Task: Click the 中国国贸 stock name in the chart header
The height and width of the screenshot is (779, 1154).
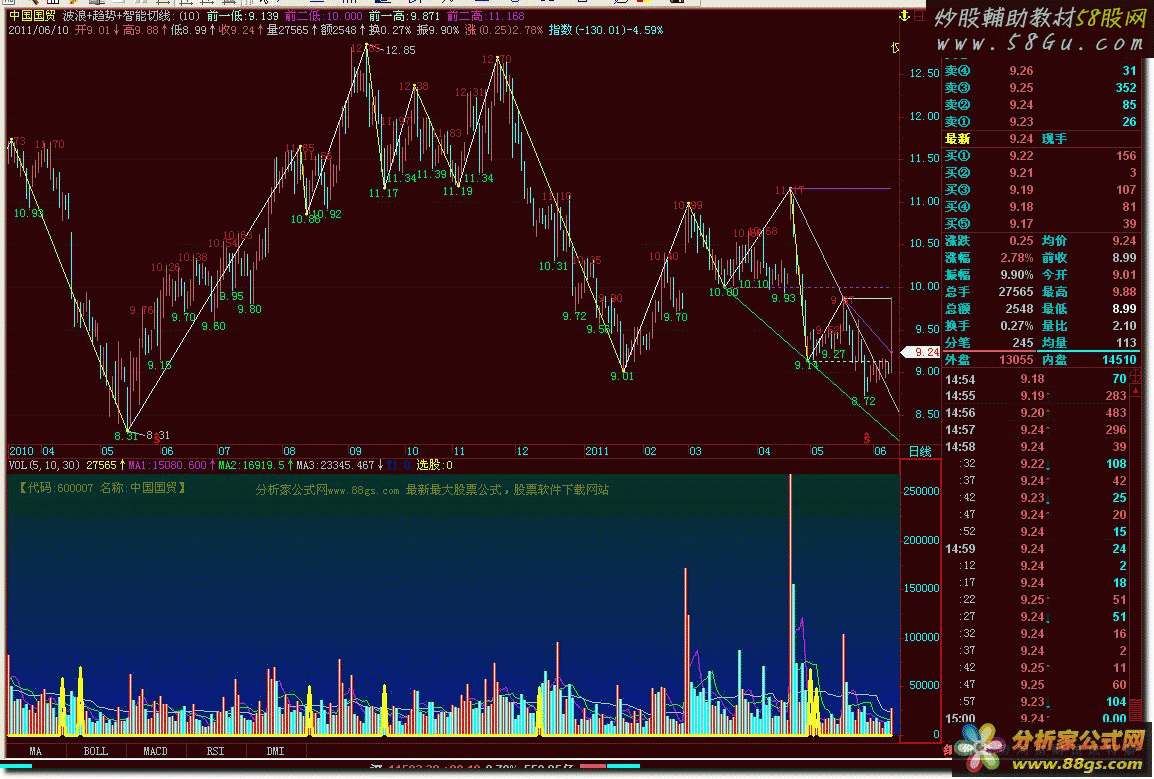Action: coord(32,15)
